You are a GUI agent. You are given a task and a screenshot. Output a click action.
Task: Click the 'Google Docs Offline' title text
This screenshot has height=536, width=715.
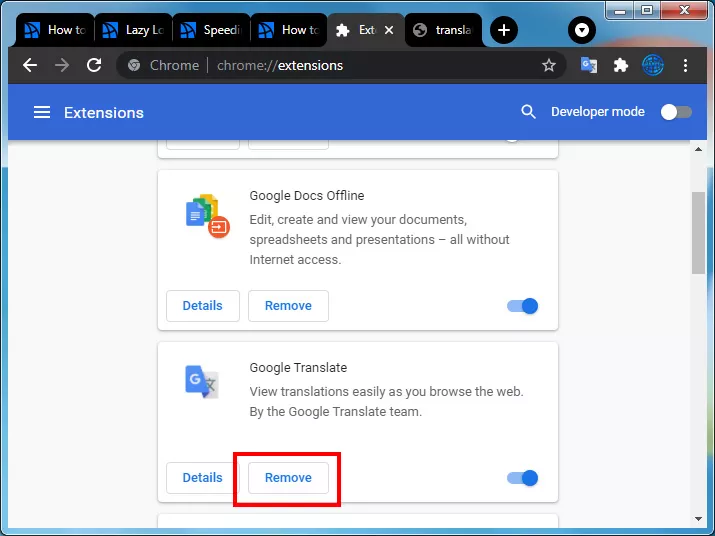point(306,196)
